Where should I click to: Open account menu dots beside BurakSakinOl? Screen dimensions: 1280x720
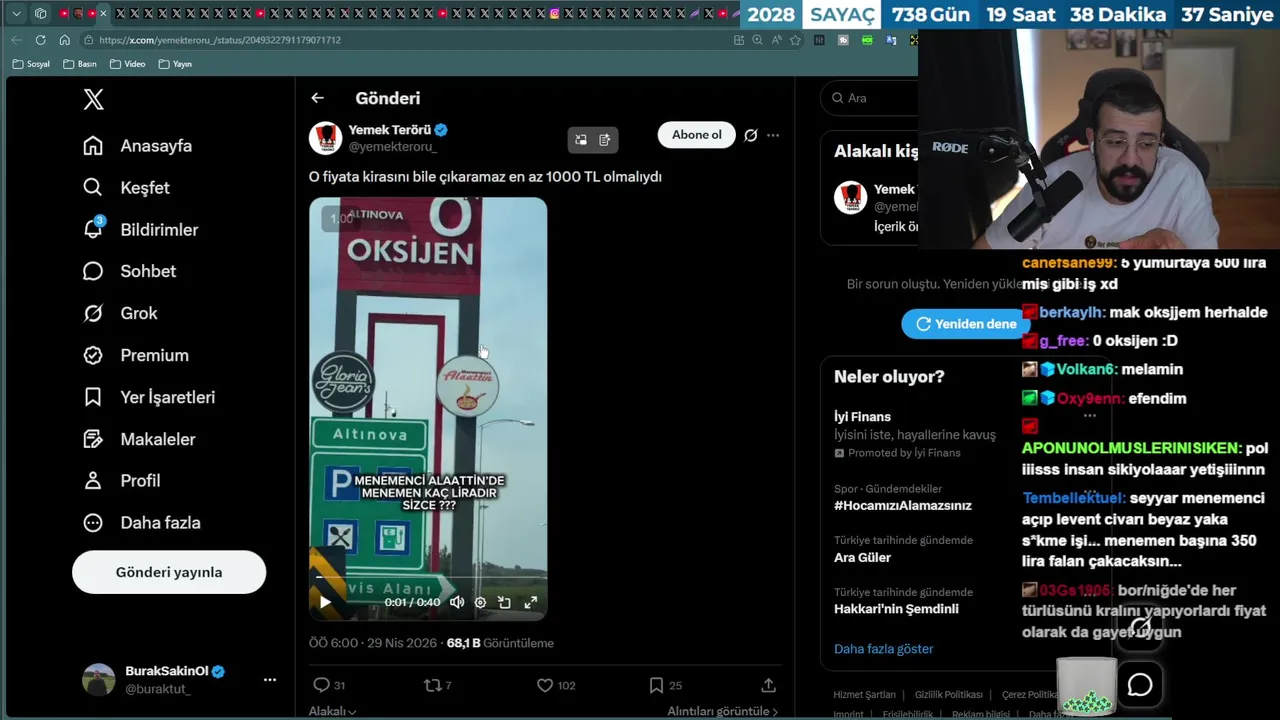click(269, 680)
